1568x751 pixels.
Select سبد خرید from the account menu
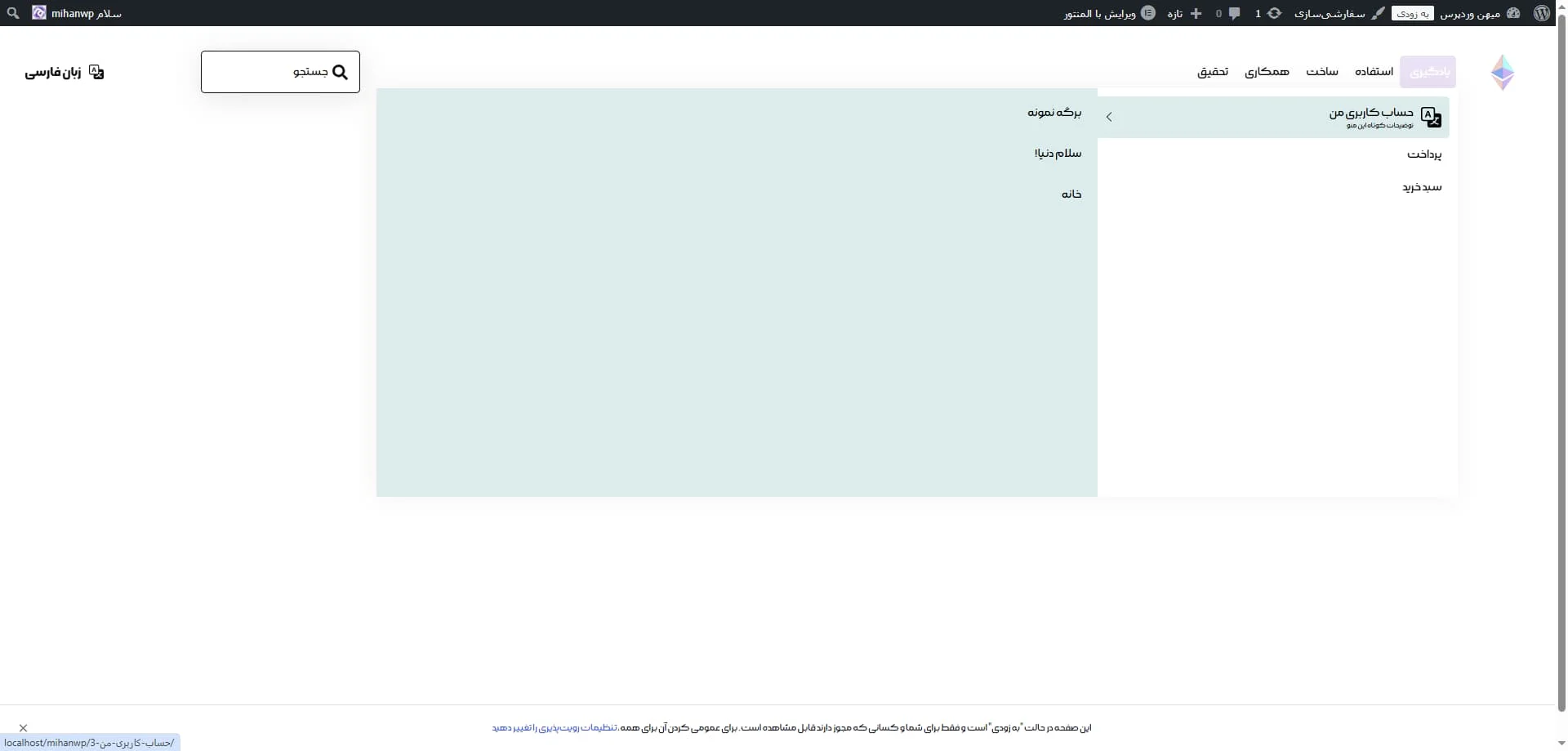coord(1423,186)
